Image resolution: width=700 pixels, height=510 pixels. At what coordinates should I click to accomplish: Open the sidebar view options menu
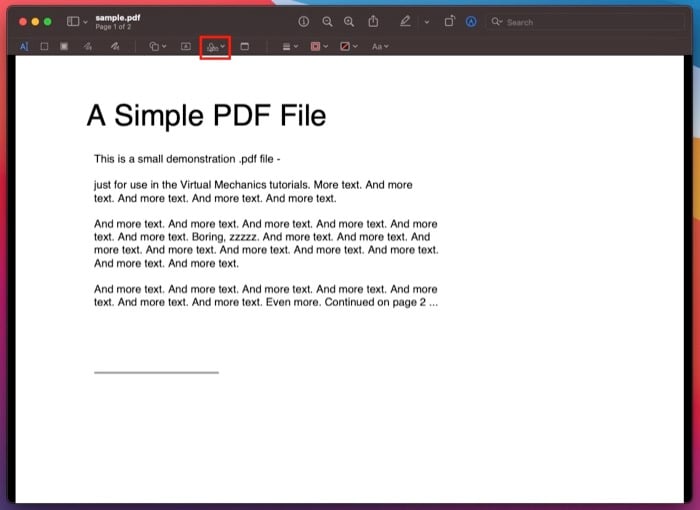[x=77, y=21]
